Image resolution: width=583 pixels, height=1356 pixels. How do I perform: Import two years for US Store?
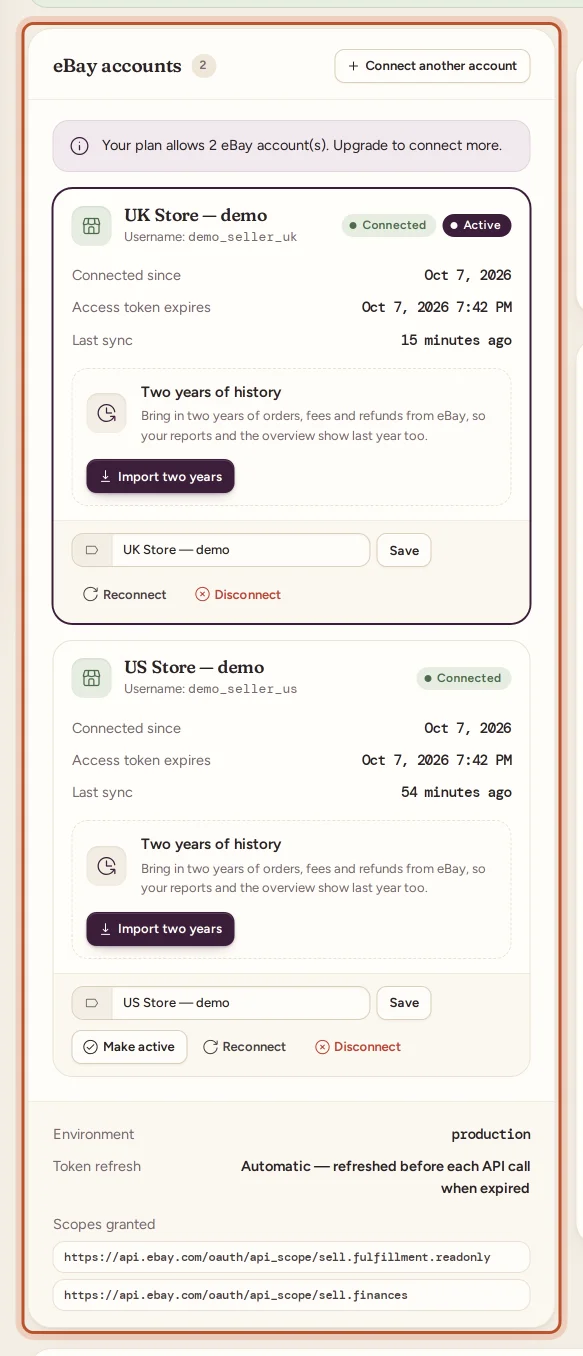pos(161,929)
